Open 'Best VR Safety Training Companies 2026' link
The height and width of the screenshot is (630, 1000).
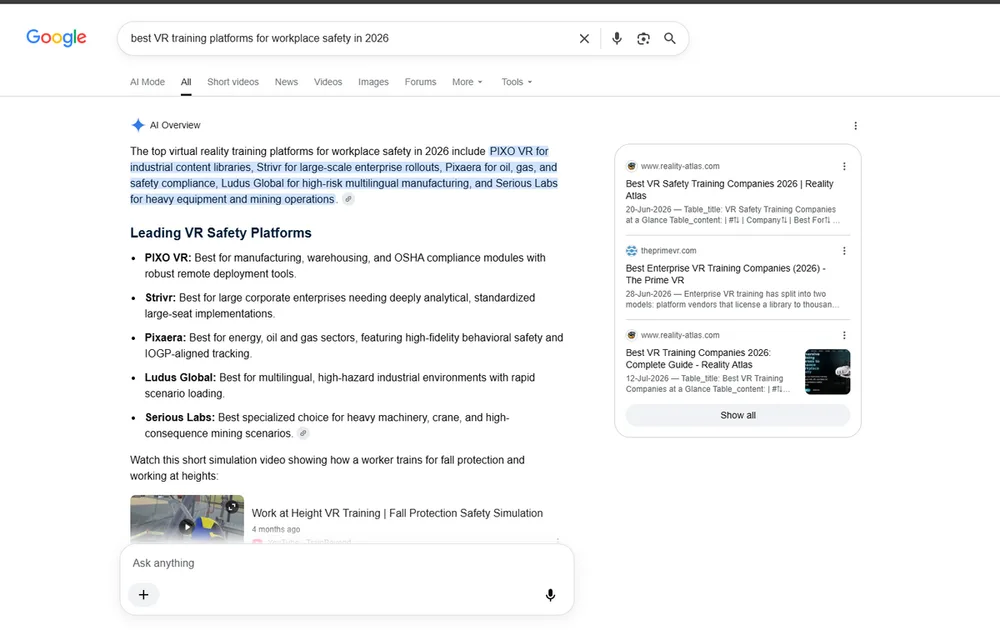click(730, 189)
